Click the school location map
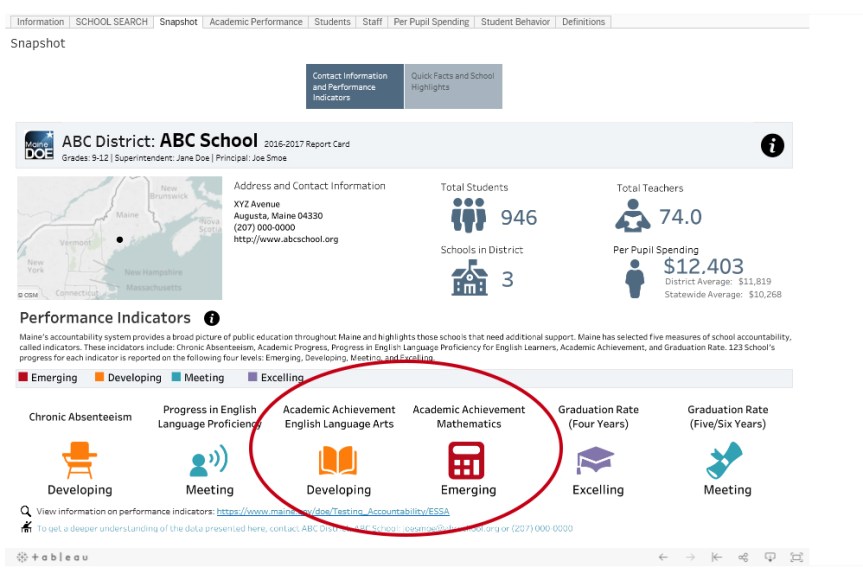 pos(120,238)
